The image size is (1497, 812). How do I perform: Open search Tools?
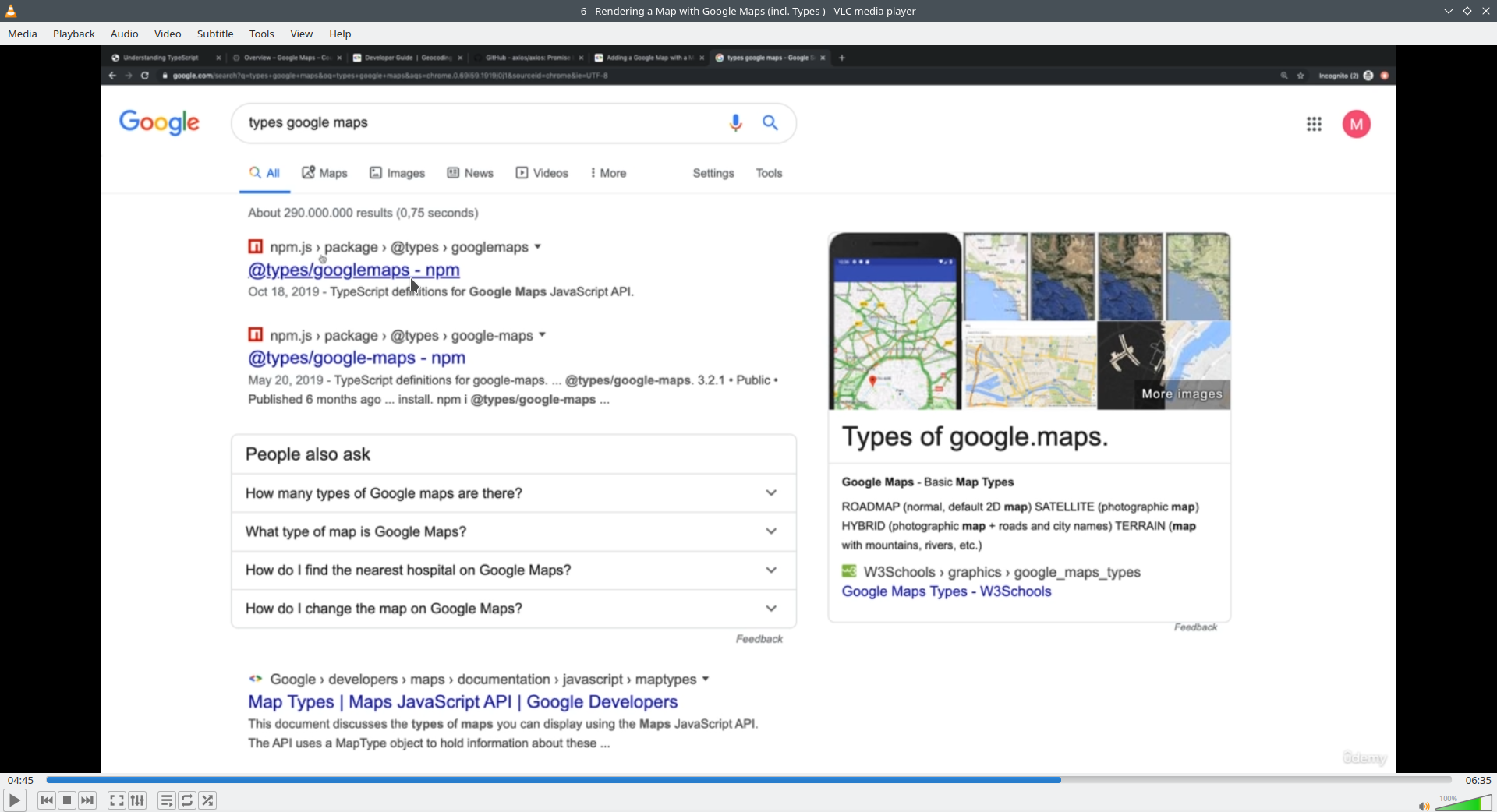click(x=769, y=173)
